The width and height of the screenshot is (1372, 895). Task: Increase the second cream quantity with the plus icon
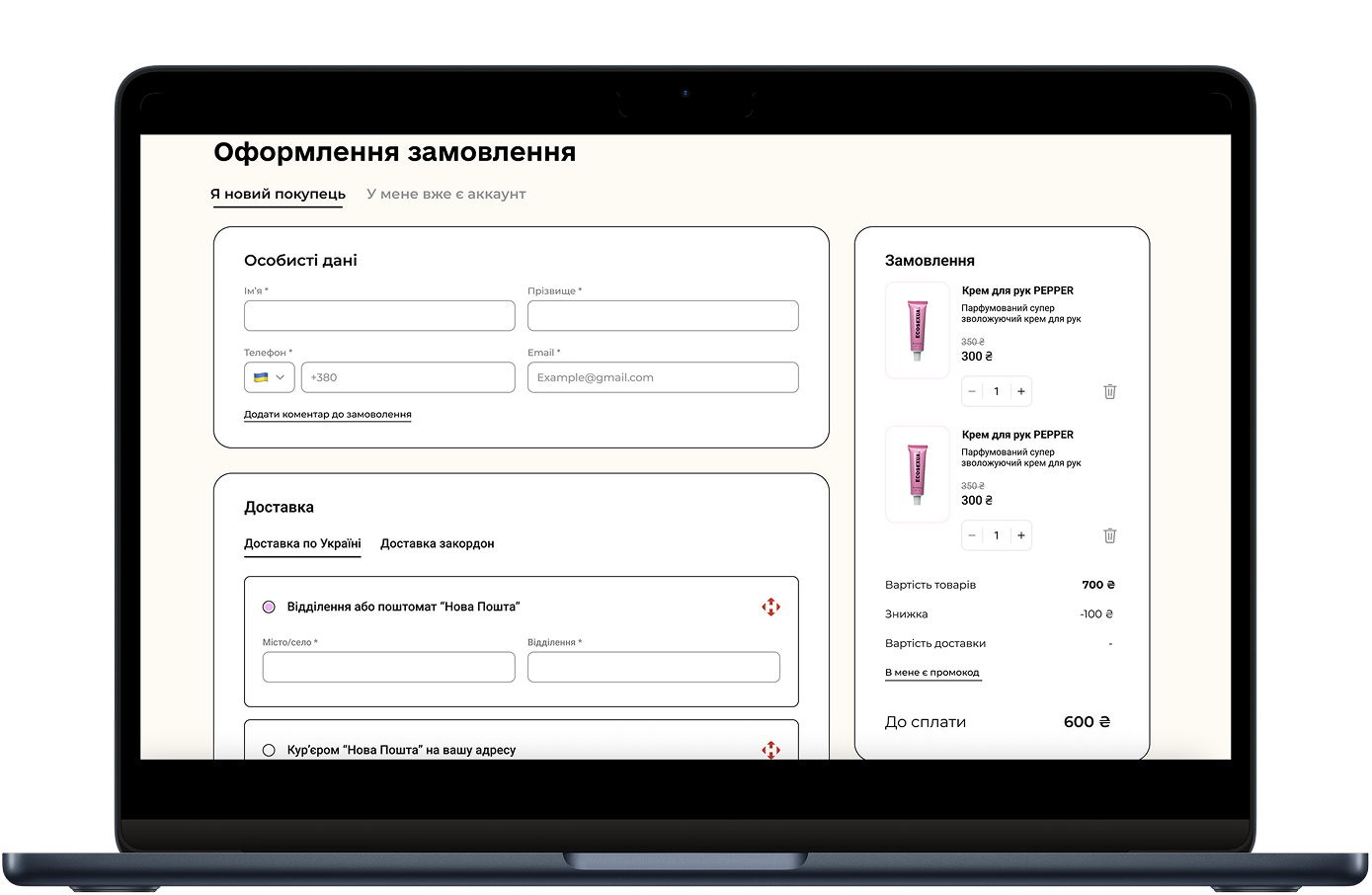coord(1020,534)
